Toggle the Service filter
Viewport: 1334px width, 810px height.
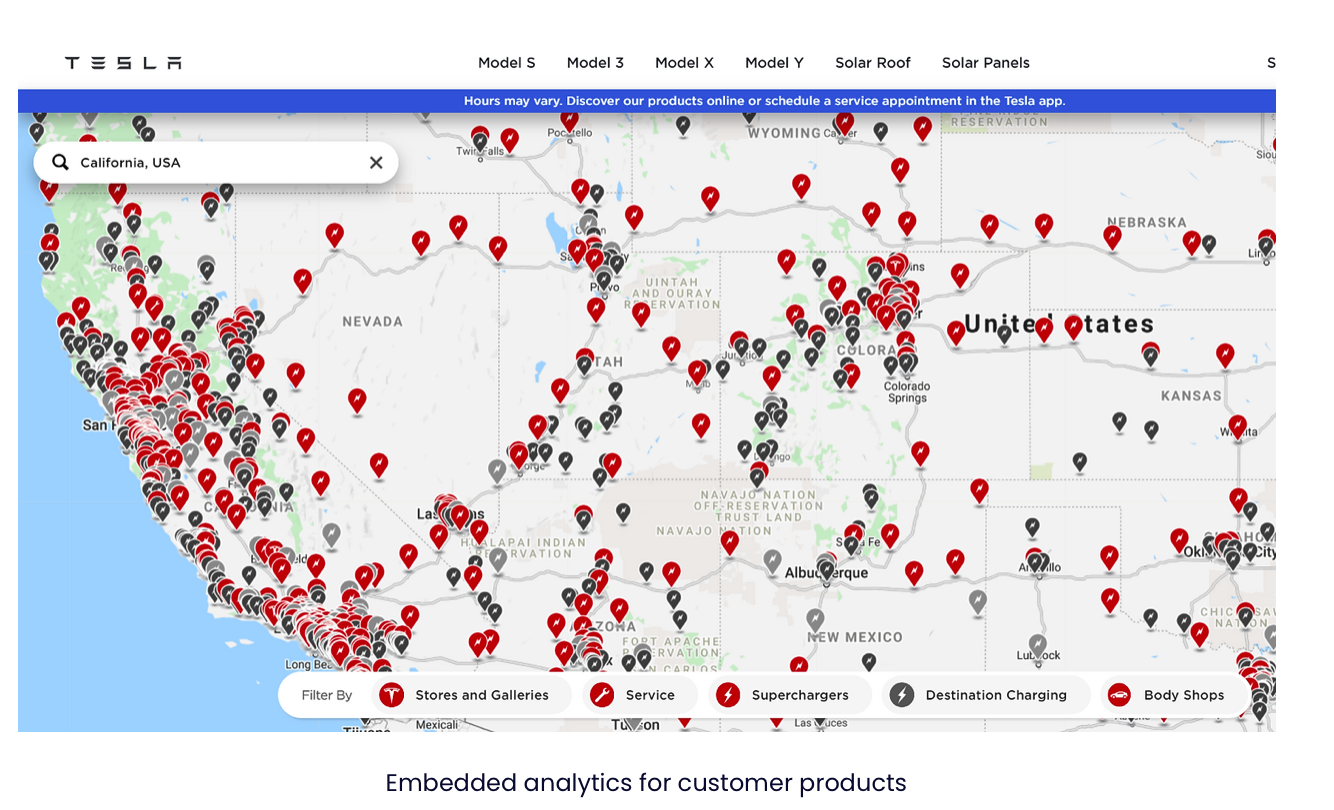click(634, 695)
